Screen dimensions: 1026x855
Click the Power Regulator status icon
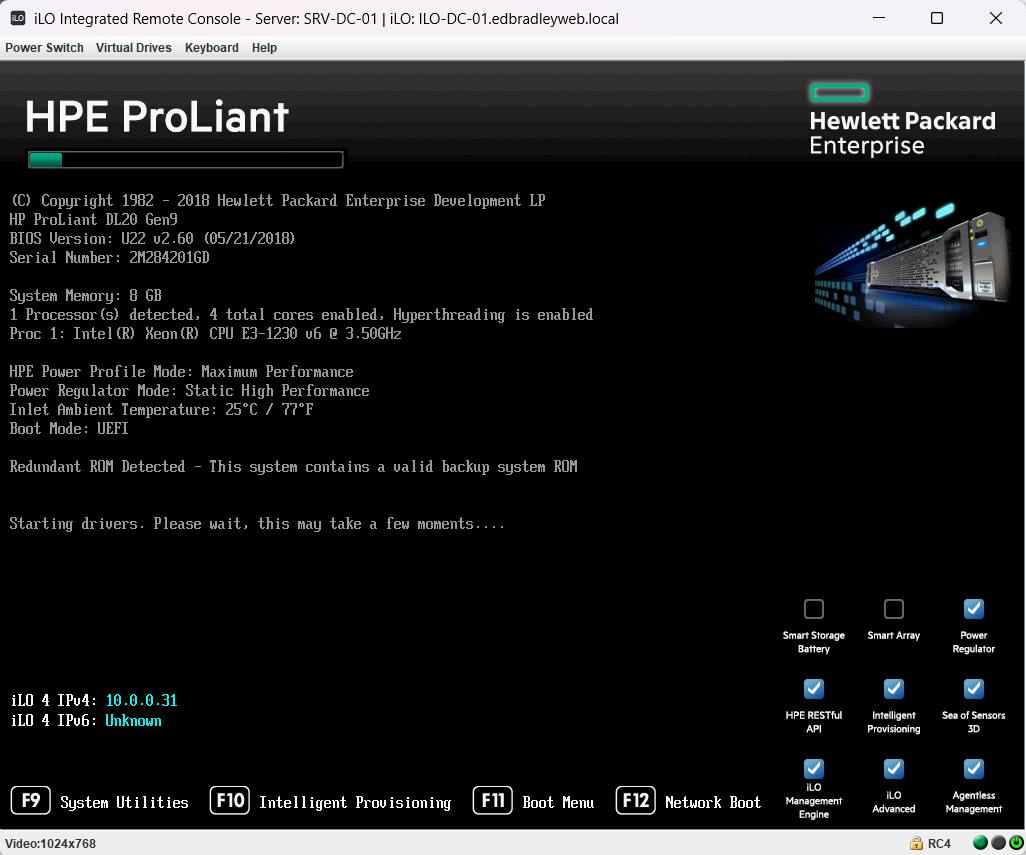pos(973,608)
